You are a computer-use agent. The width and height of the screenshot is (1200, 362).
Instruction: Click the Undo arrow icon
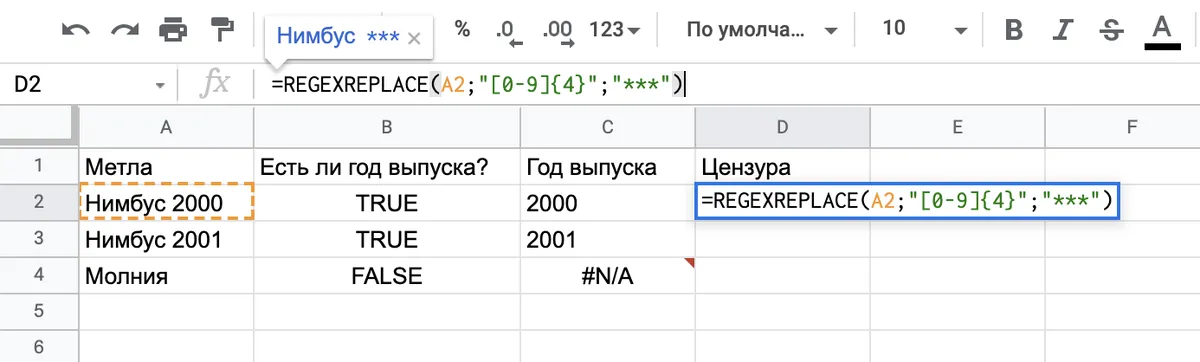point(76,30)
